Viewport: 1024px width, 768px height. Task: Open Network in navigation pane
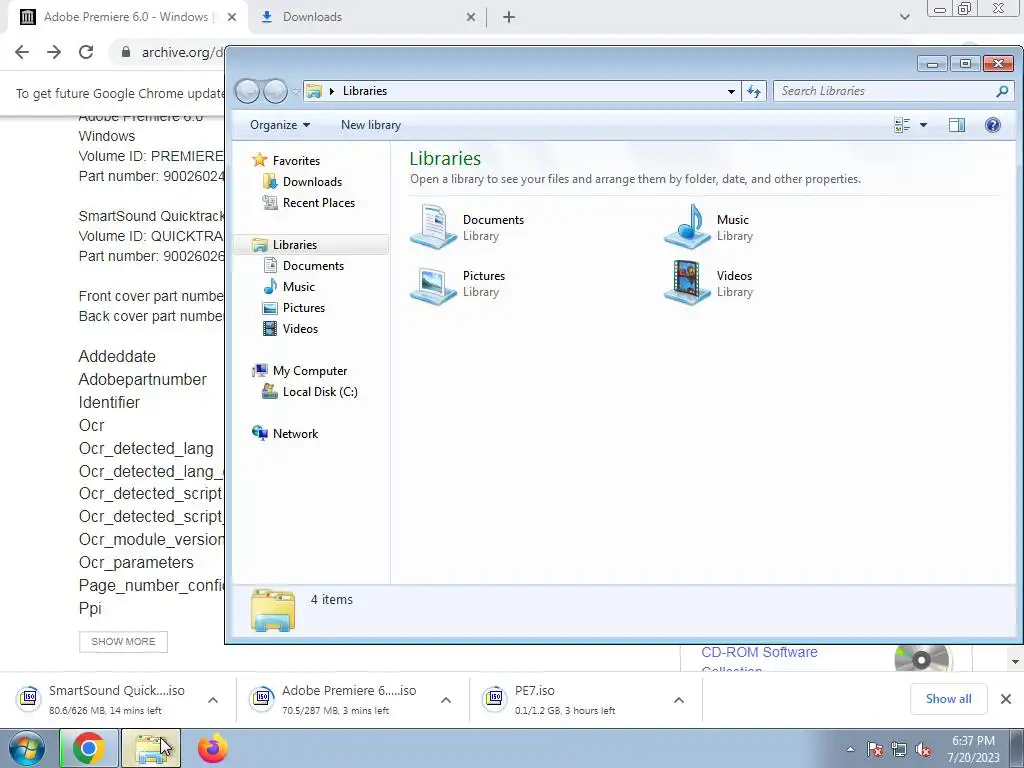tap(295, 434)
